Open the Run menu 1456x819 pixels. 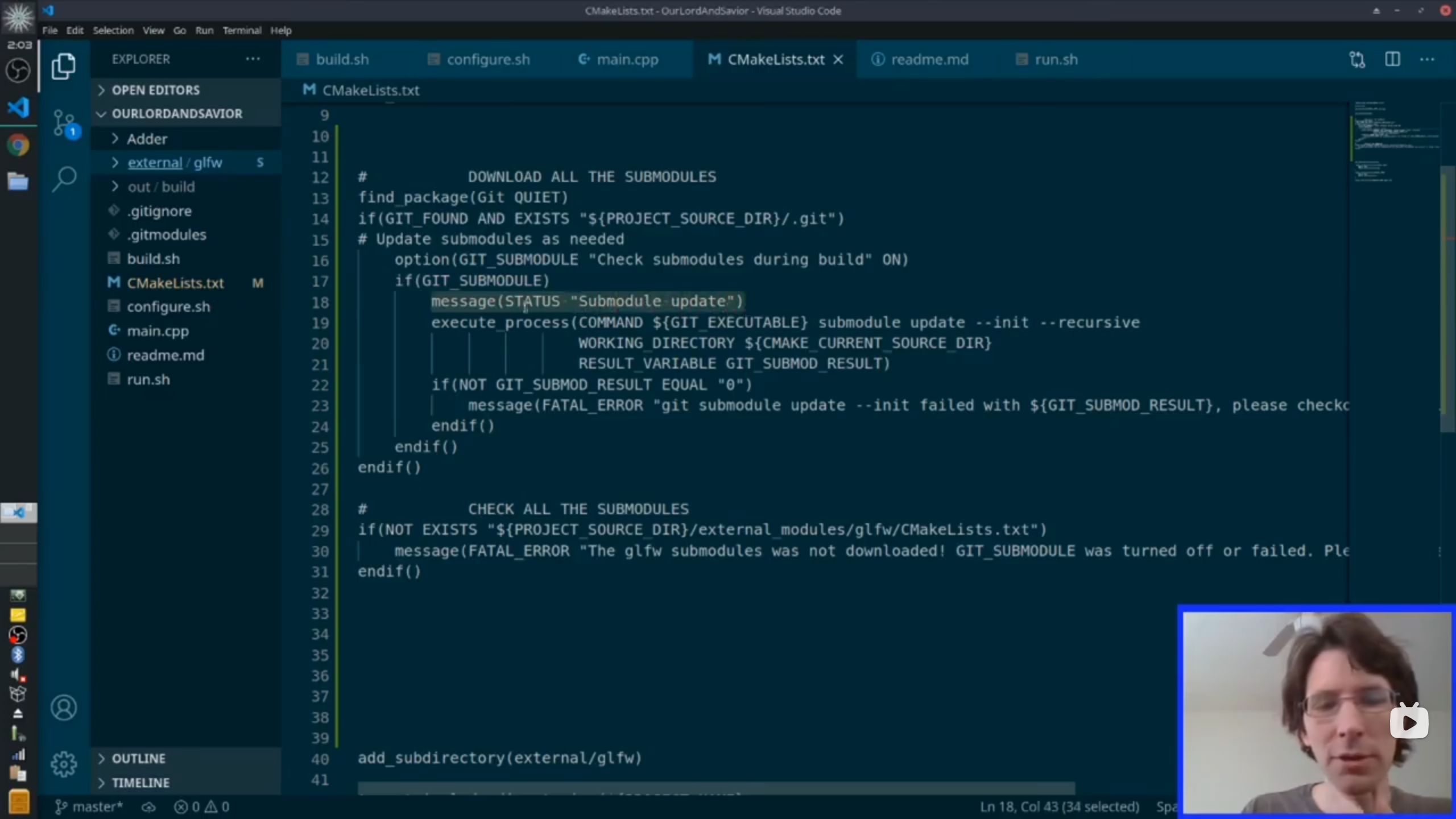pyautogui.click(x=204, y=30)
